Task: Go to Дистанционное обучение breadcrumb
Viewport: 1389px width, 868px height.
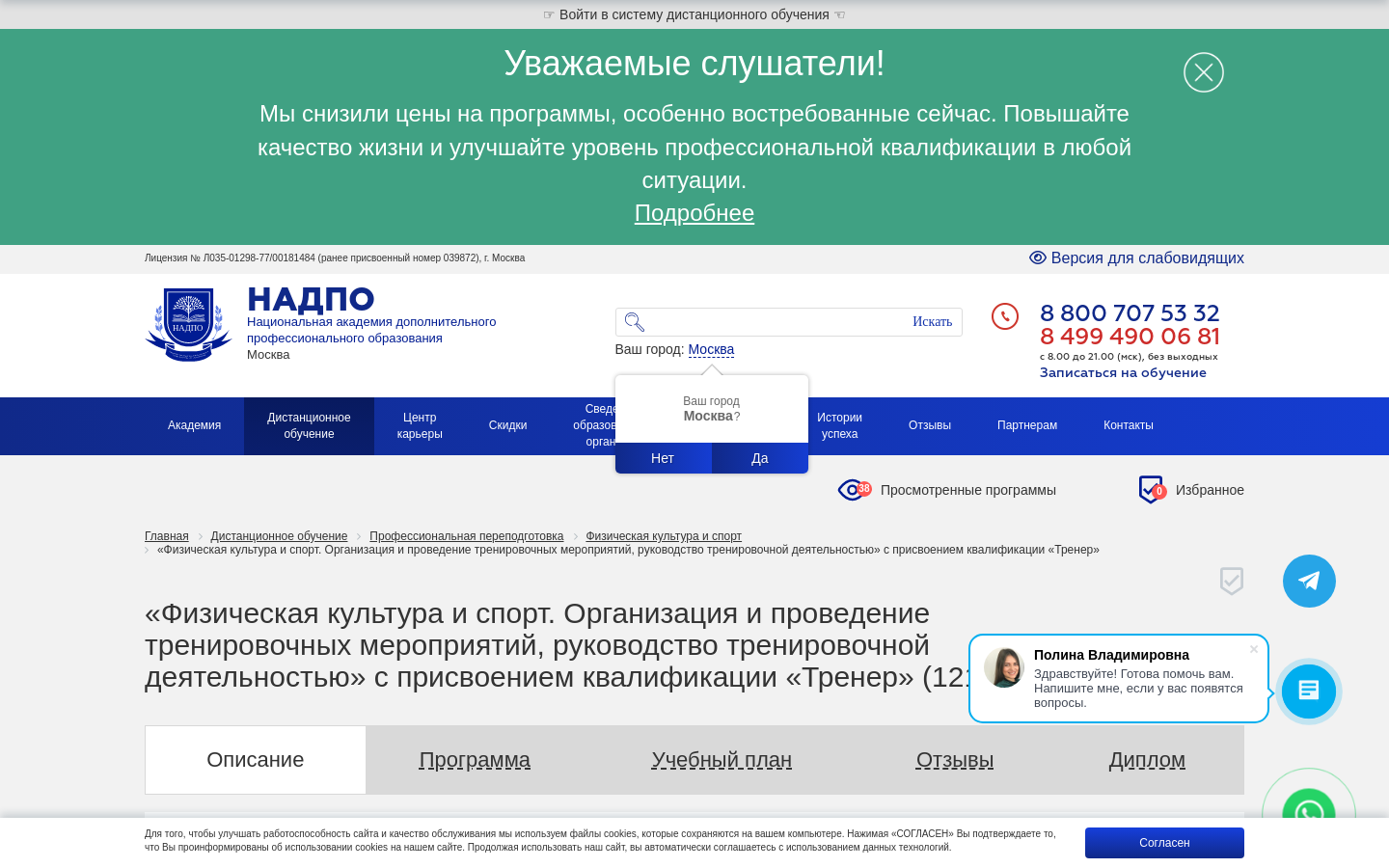Action: [x=279, y=536]
